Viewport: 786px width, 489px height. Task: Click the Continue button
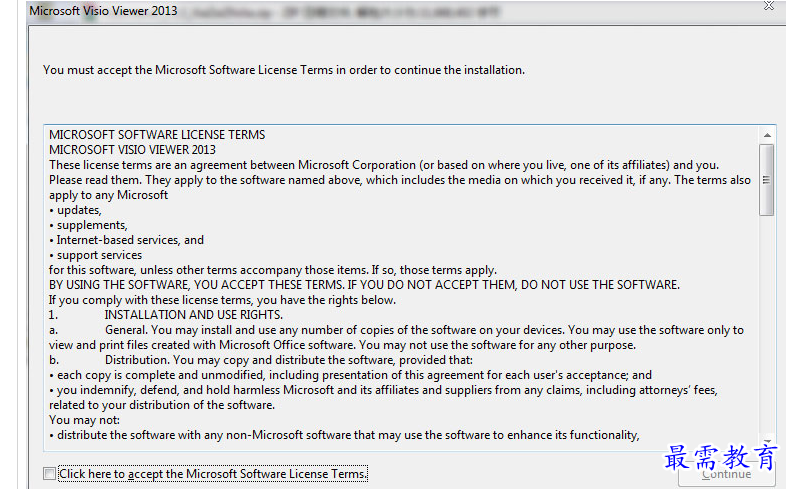tap(727, 474)
